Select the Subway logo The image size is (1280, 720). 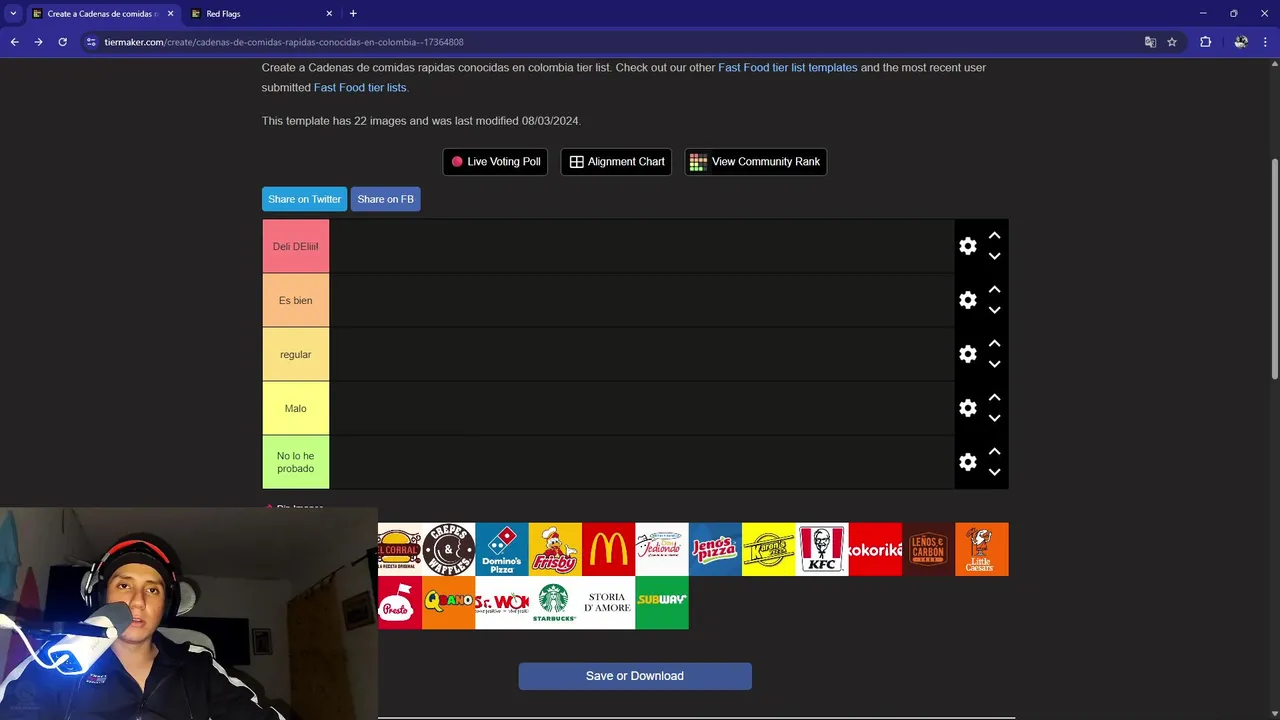(662, 603)
